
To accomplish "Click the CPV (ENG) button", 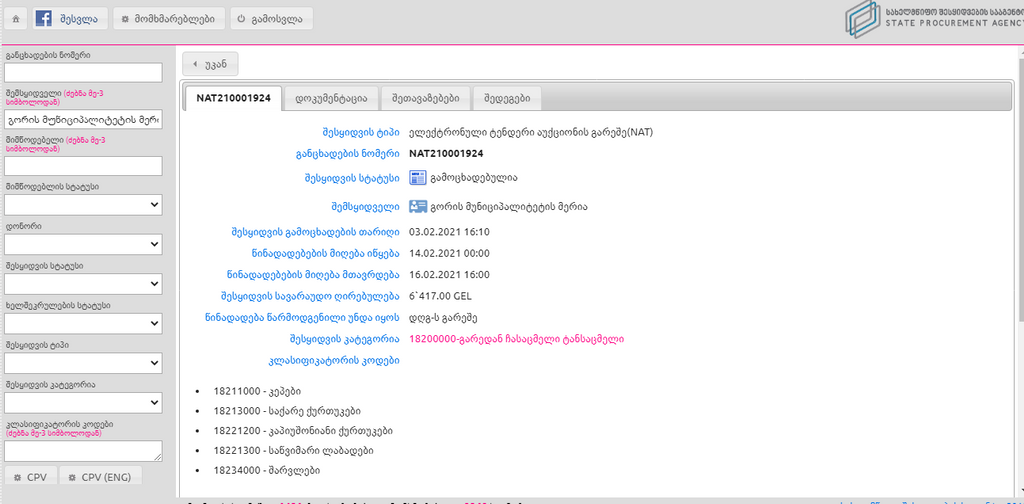I will coord(101,477).
